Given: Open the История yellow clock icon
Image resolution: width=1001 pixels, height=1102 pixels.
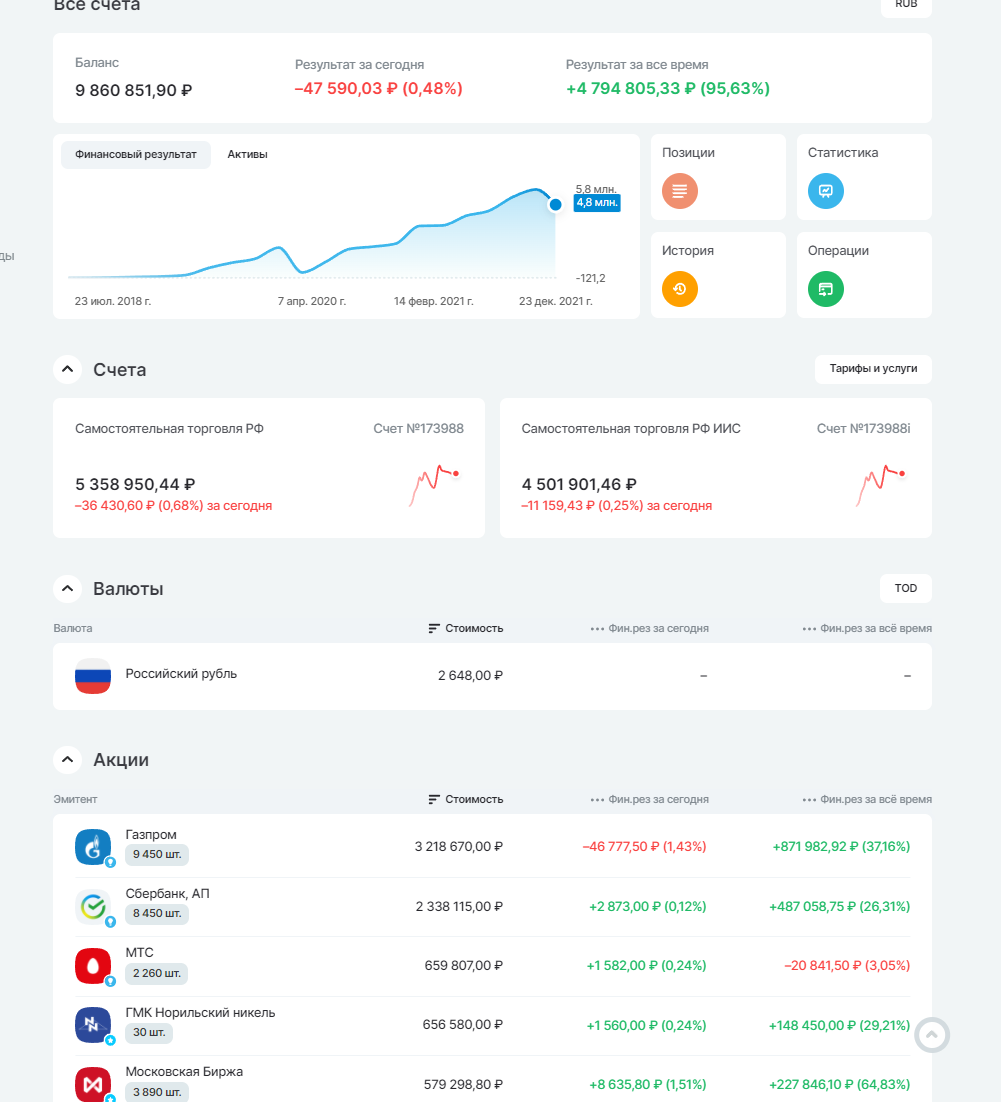Looking at the screenshot, I should pyautogui.click(x=679, y=289).
